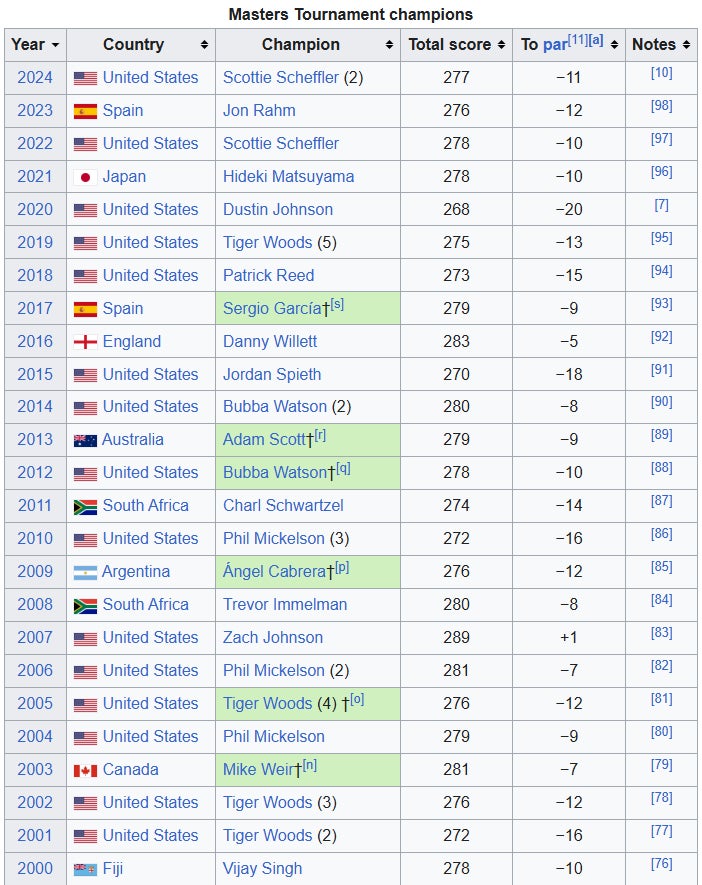Image resolution: width=702 pixels, height=885 pixels.
Task: Click the Australia flag icon in 2013 row
Action: coord(85,440)
